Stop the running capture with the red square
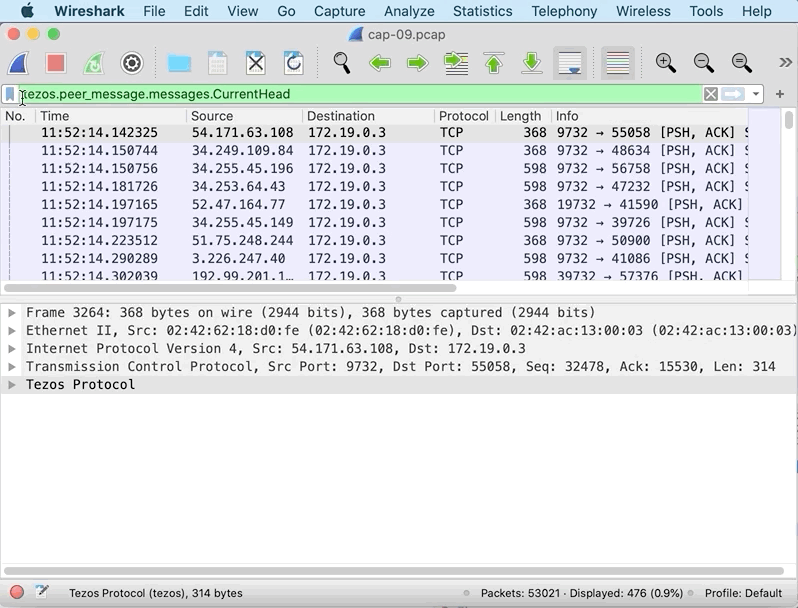 (55, 64)
